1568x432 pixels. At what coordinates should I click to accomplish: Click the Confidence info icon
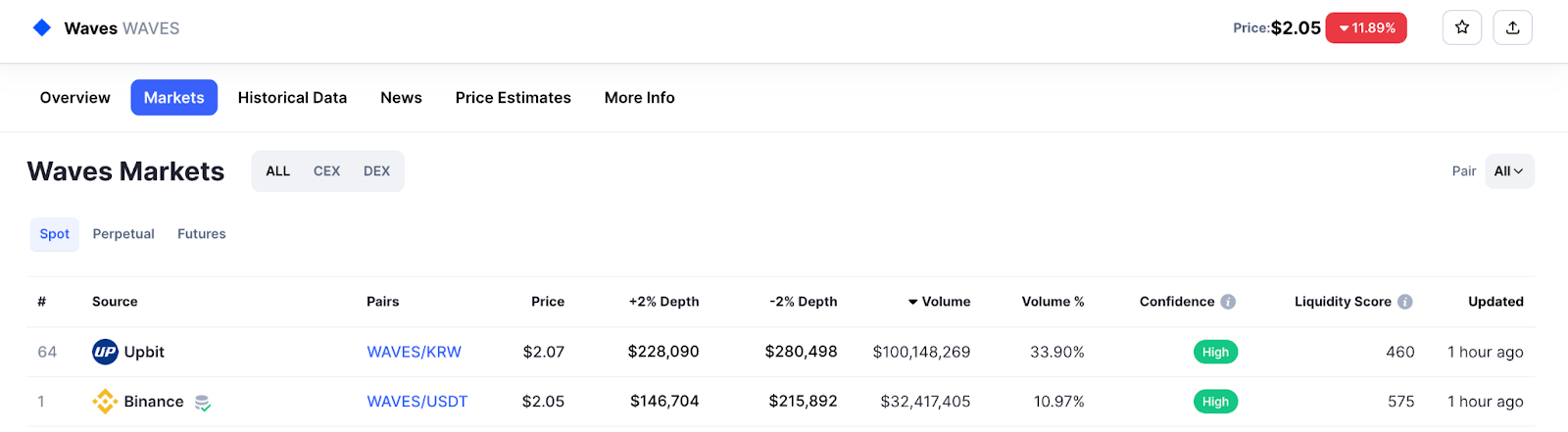[x=1228, y=302]
